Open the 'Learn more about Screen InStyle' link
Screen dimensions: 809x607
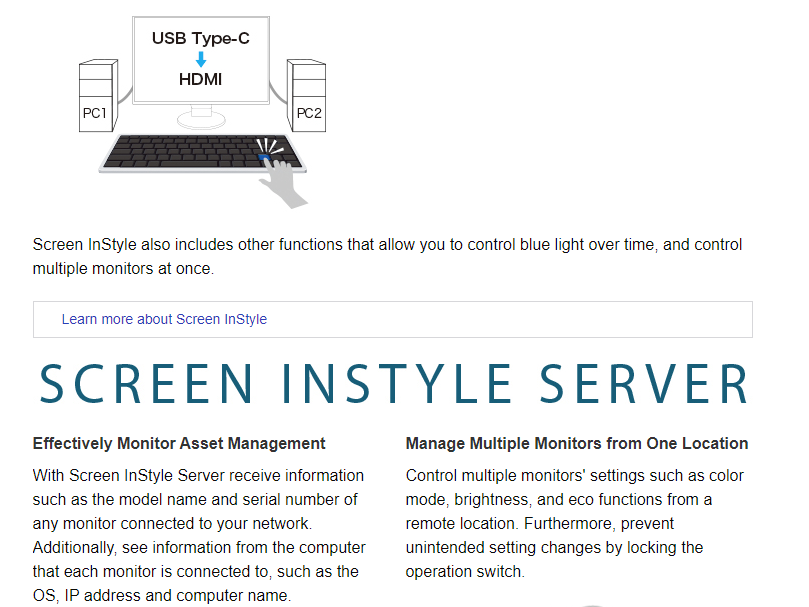(164, 319)
